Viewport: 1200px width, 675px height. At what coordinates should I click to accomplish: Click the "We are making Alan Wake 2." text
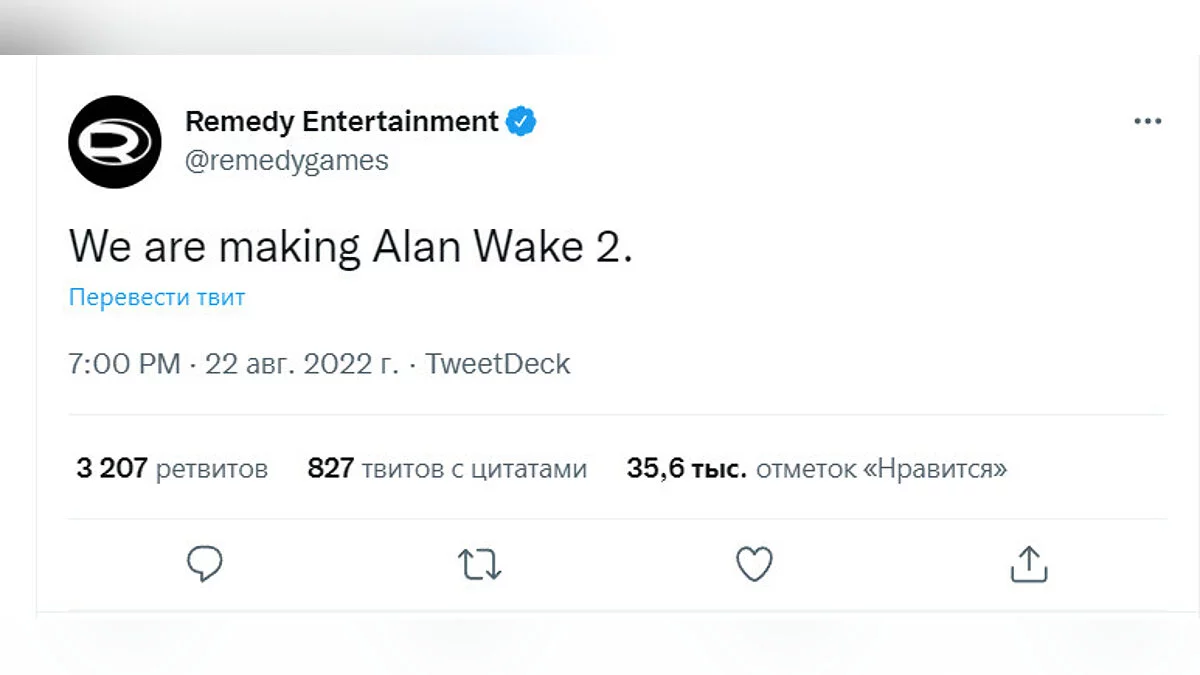tap(351, 245)
